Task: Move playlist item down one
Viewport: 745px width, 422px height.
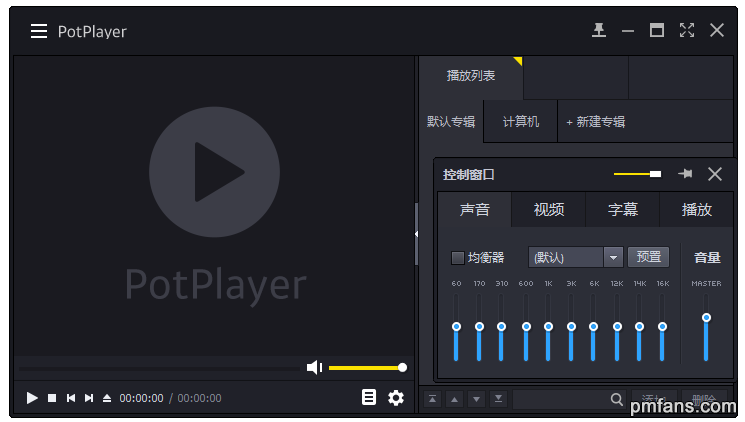Action: coord(476,399)
